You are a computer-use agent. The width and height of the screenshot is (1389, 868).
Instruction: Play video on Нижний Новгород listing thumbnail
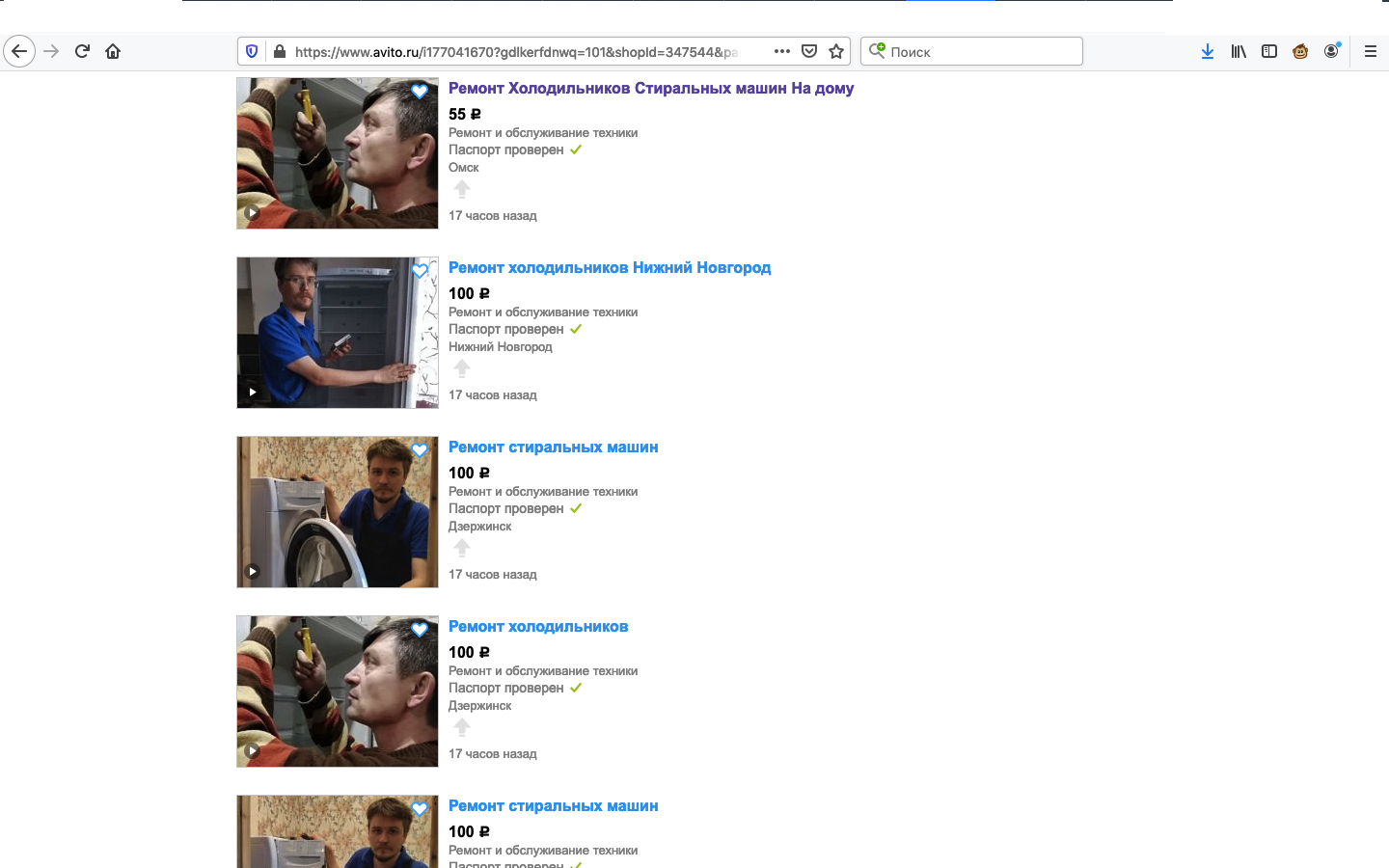[252, 393]
